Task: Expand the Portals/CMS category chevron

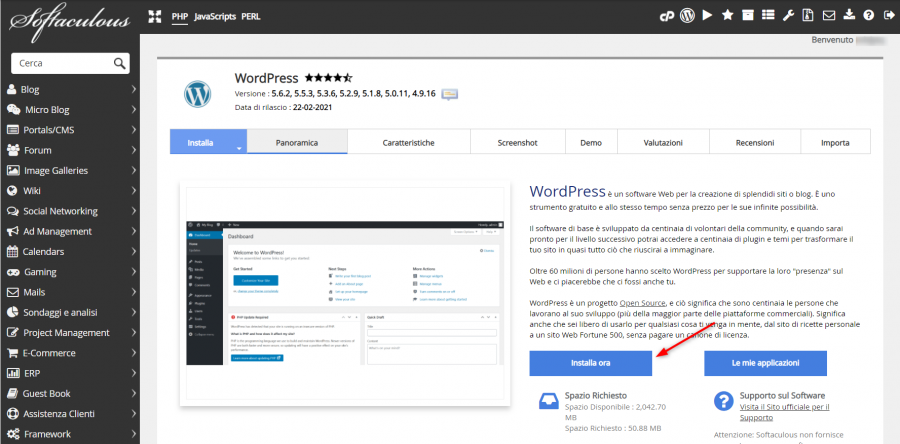Action: point(133,130)
